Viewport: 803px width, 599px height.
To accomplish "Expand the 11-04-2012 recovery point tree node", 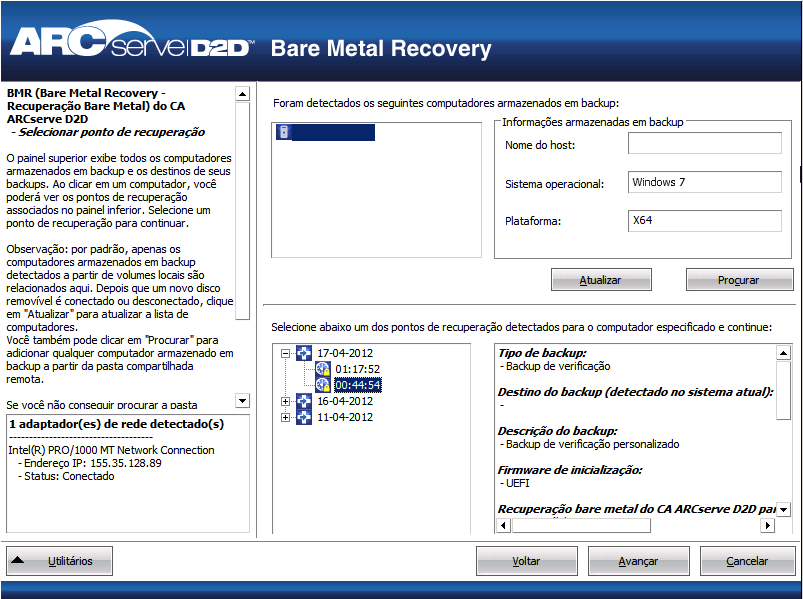I will pyautogui.click(x=287, y=417).
